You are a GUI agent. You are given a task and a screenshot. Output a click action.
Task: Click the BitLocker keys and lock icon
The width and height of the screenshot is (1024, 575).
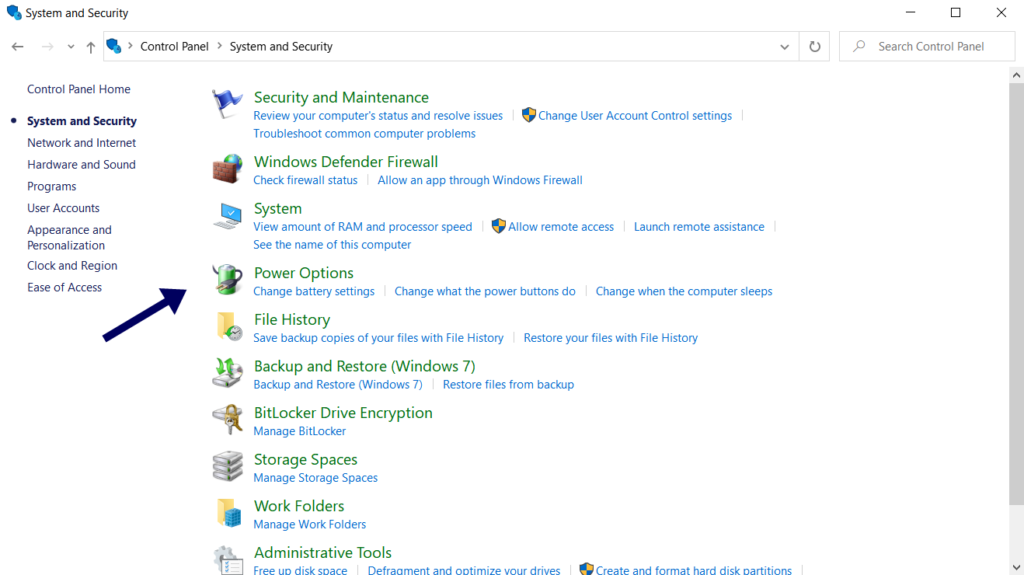(x=227, y=419)
